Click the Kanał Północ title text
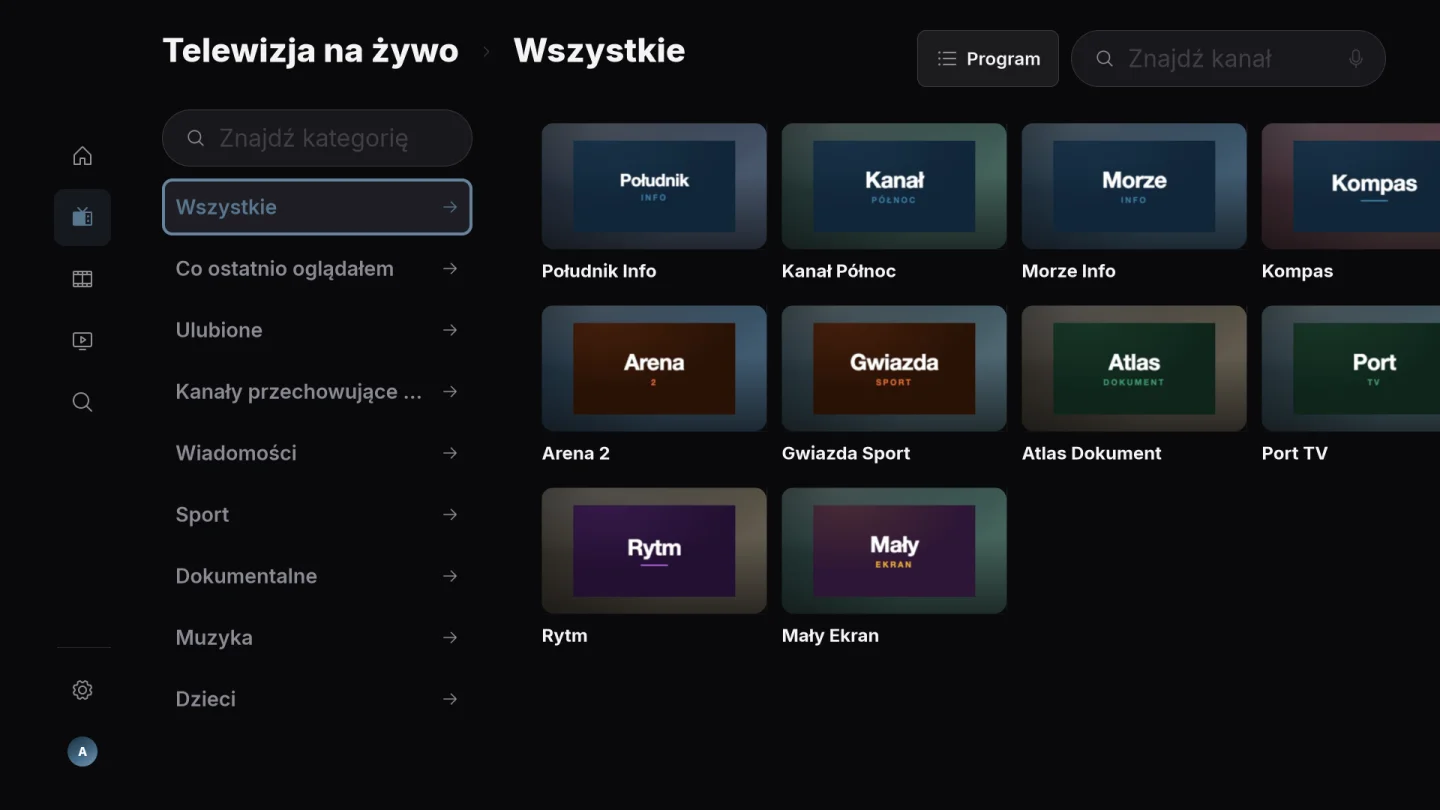Screen dimensions: 1440x810 (839, 271)
